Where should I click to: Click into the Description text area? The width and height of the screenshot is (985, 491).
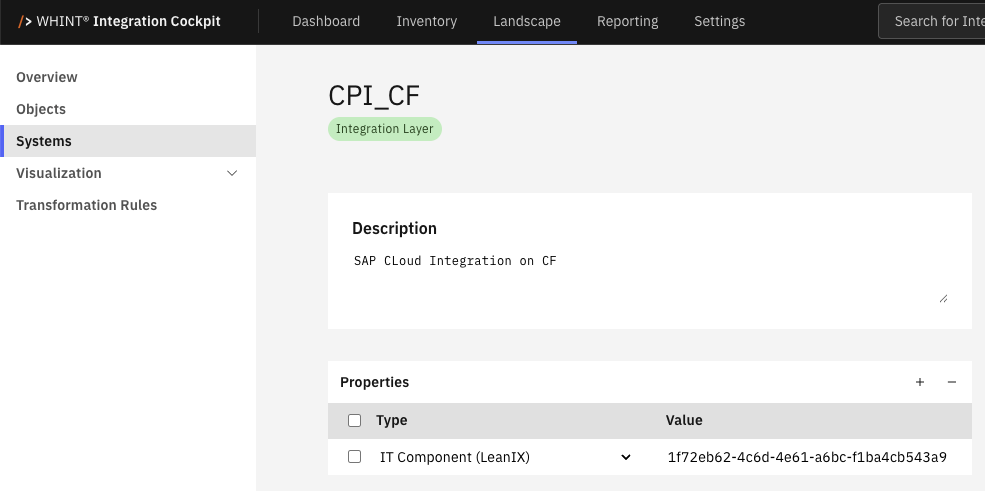(640, 277)
